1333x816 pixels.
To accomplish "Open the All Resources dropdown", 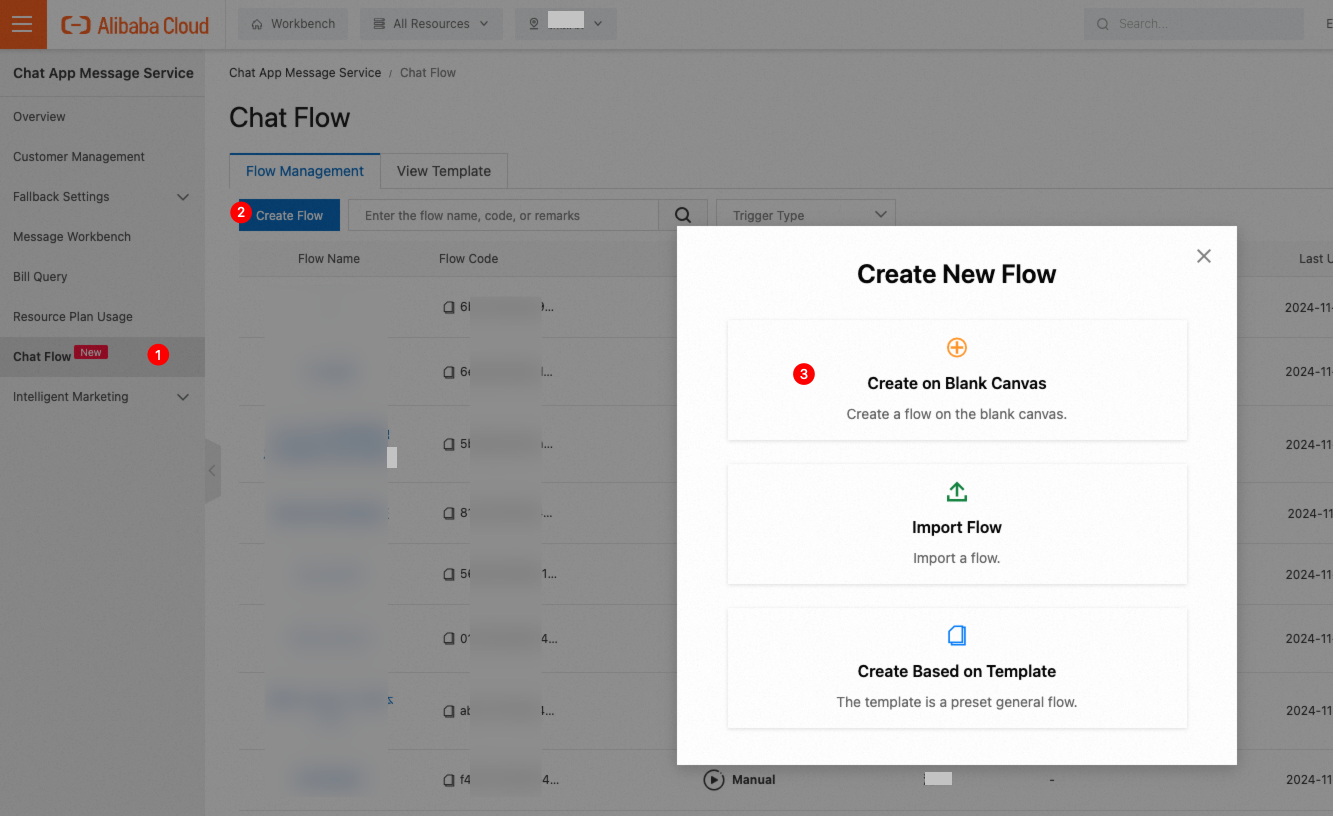I will [431, 24].
